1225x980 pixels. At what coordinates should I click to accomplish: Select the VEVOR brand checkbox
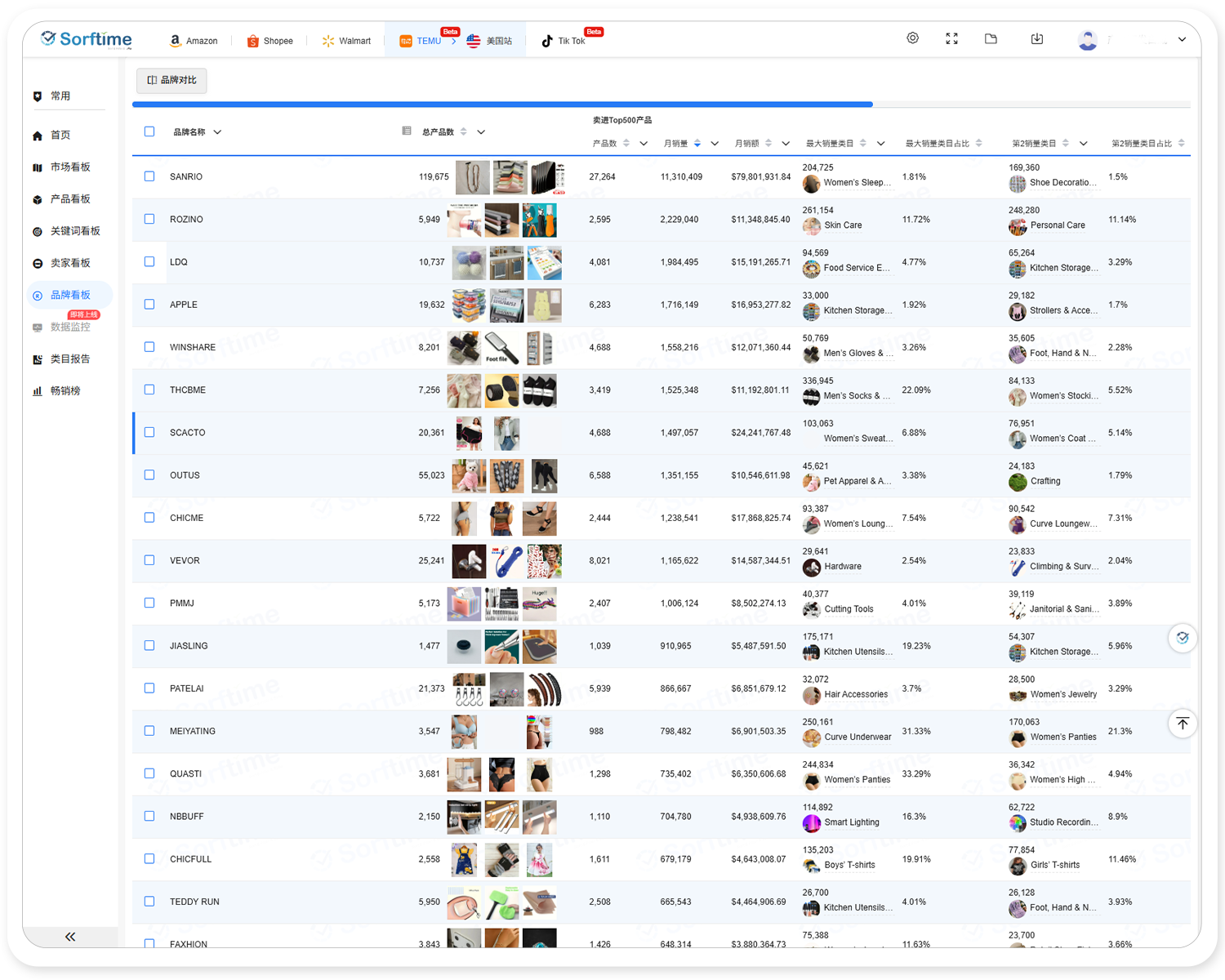tap(149, 560)
